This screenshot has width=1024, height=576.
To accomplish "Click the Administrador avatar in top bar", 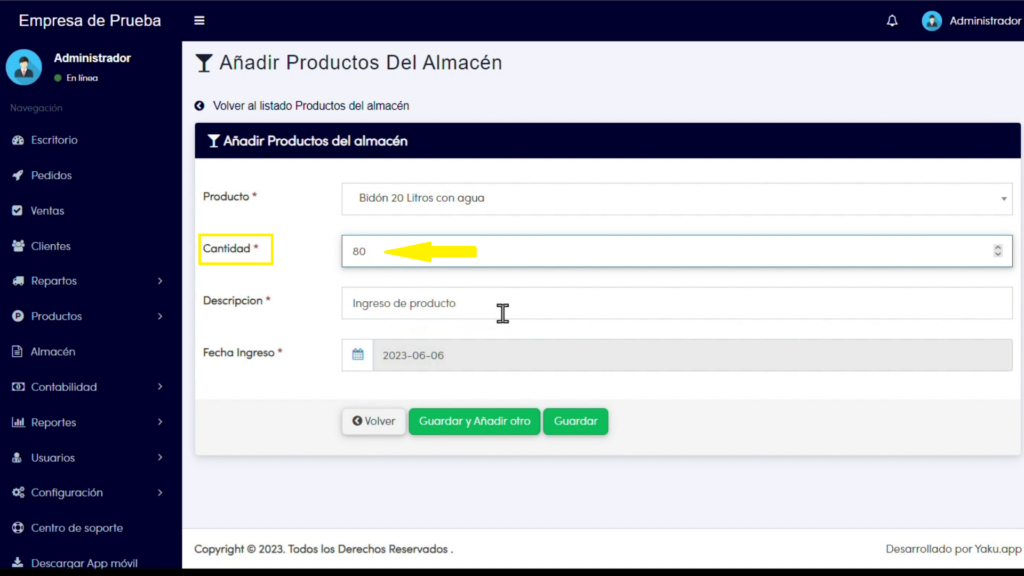I will coord(932,21).
